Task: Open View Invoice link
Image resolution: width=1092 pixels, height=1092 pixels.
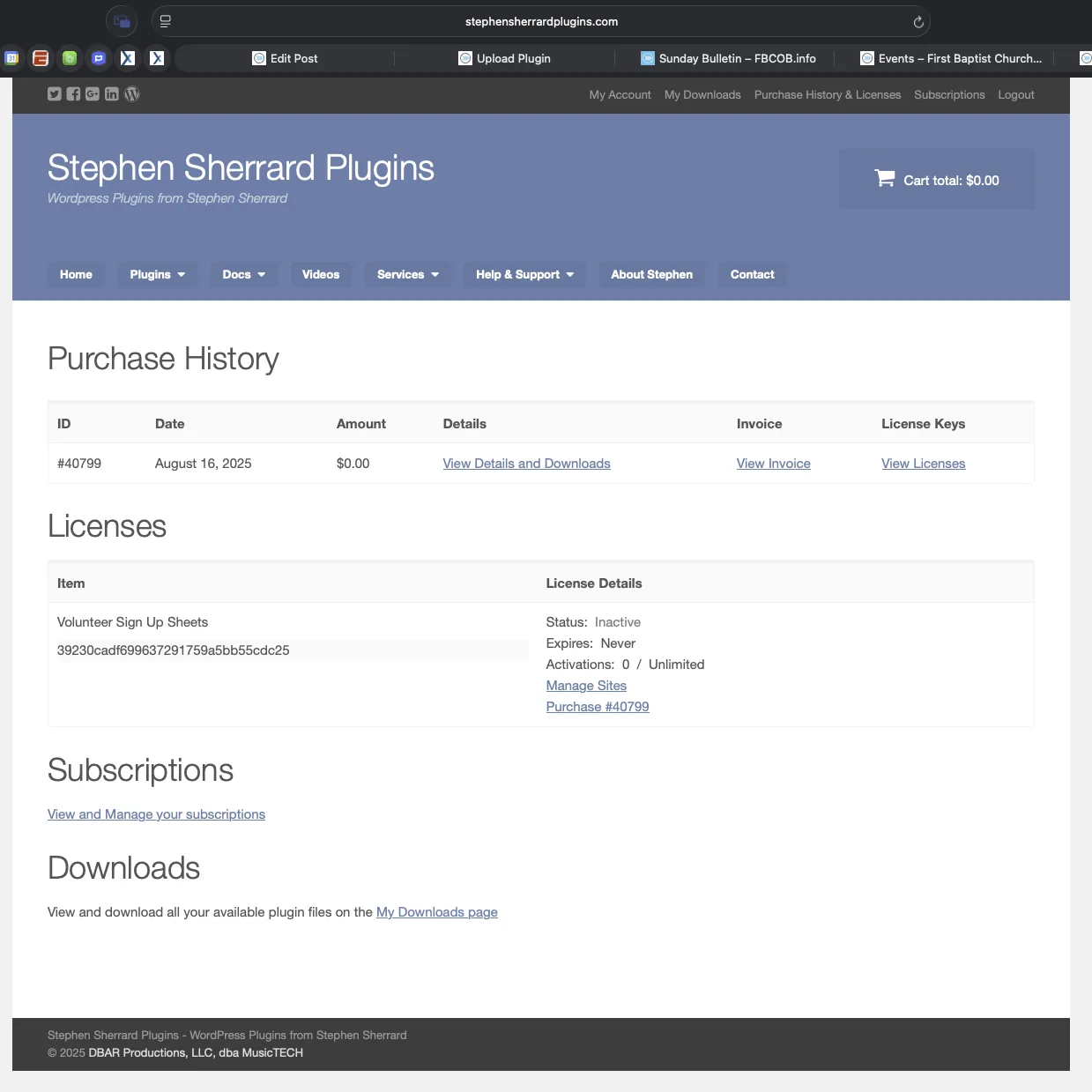Action: click(x=774, y=464)
